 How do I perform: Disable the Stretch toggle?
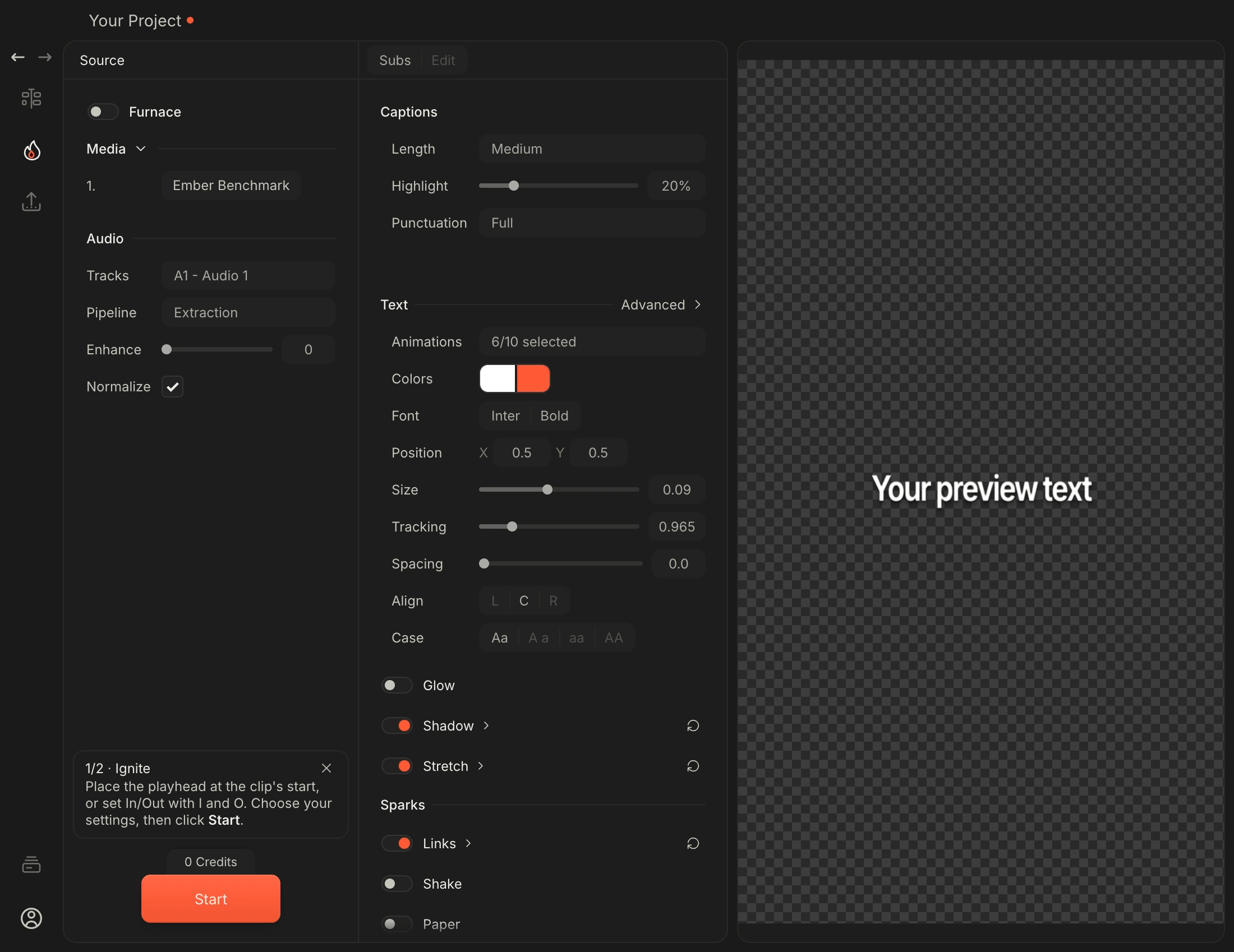click(397, 766)
